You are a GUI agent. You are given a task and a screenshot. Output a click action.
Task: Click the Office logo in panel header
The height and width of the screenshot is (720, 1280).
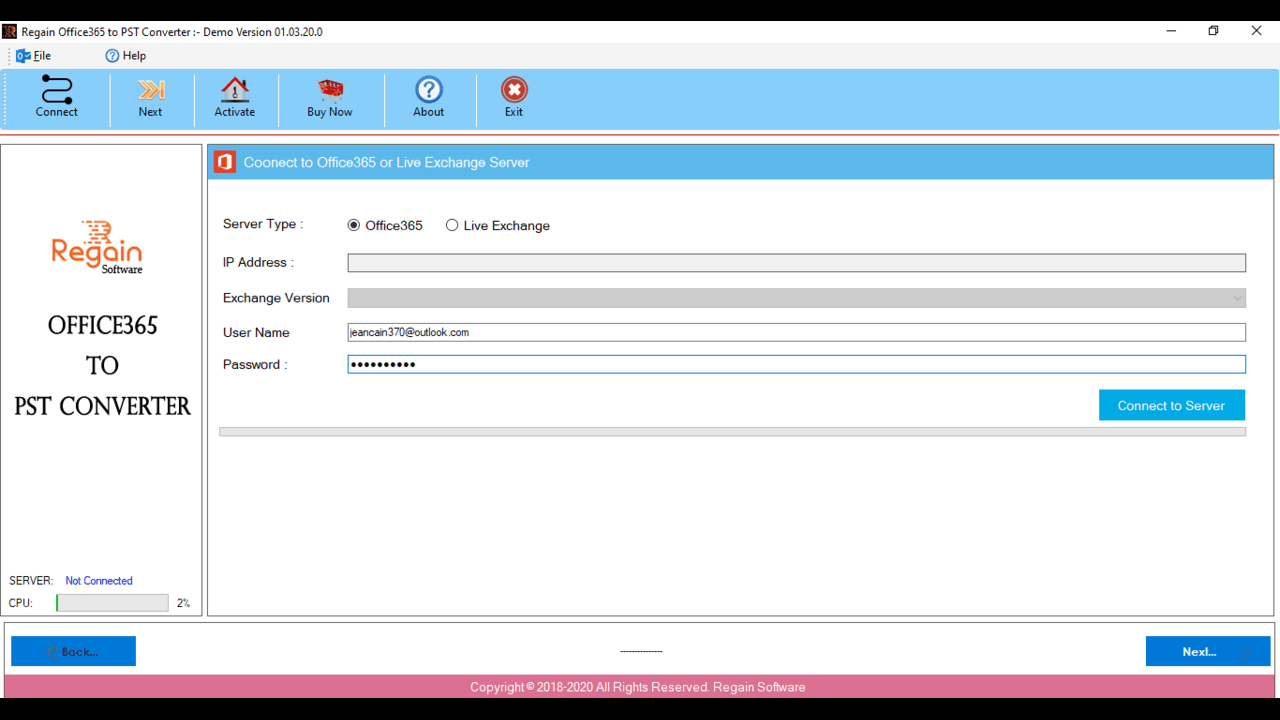pos(225,162)
